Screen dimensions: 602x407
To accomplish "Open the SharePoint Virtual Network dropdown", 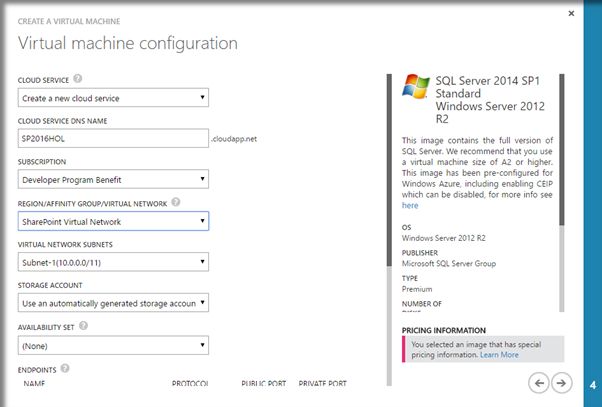I will (x=113, y=221).
